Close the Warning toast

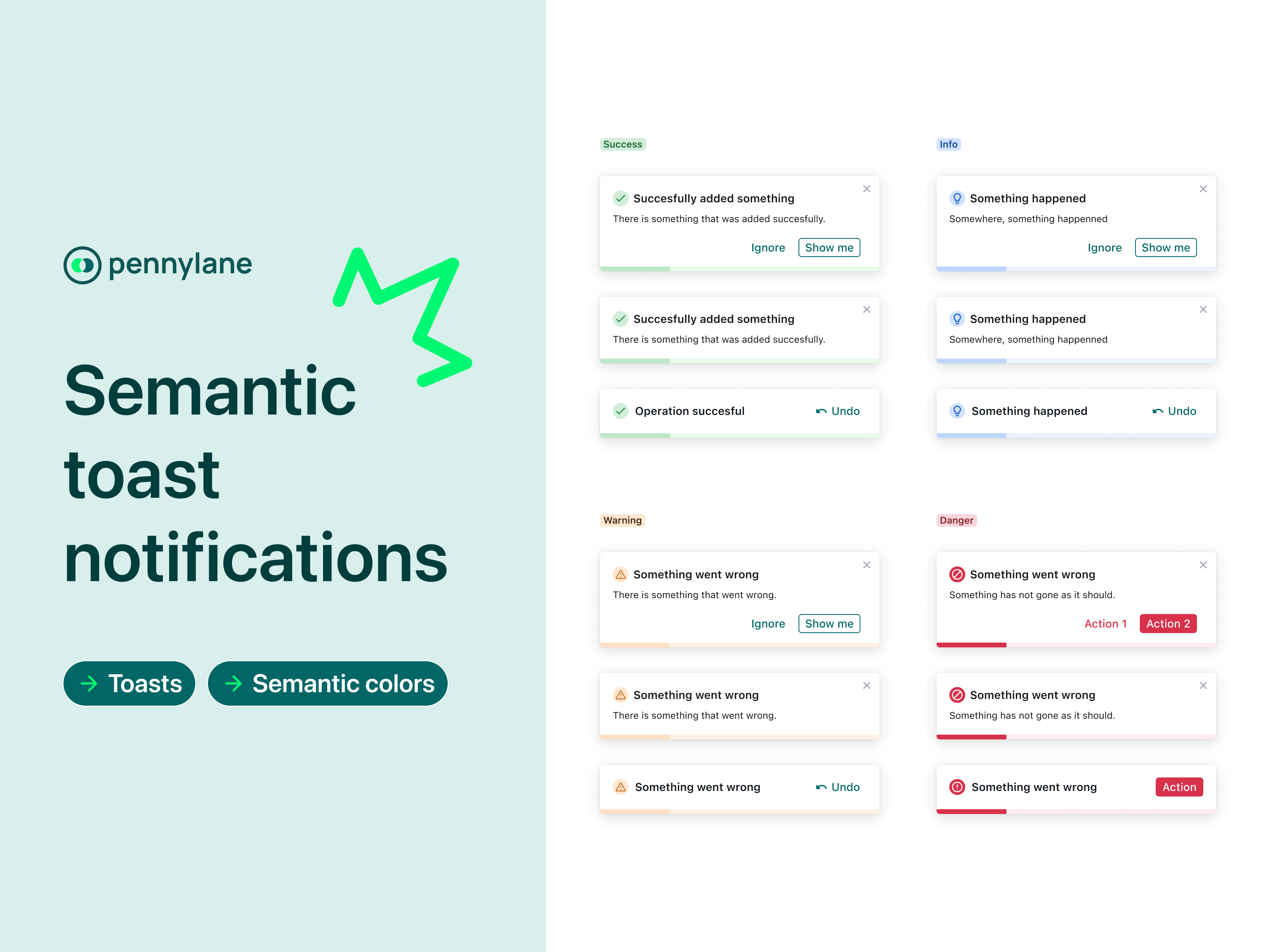point(867,565)
